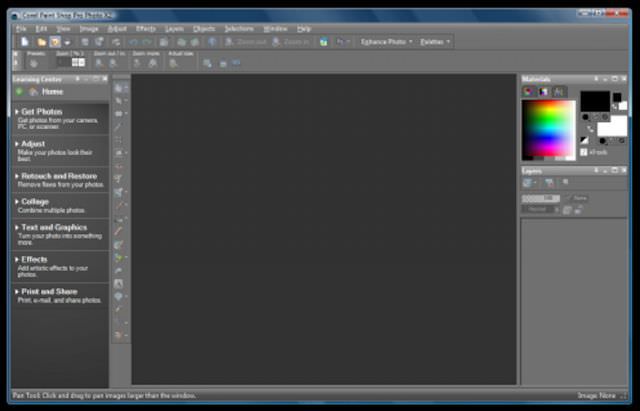Click the Print and Share link
The width and height of the screenshot is (640, 411).
tap(52, 291)
